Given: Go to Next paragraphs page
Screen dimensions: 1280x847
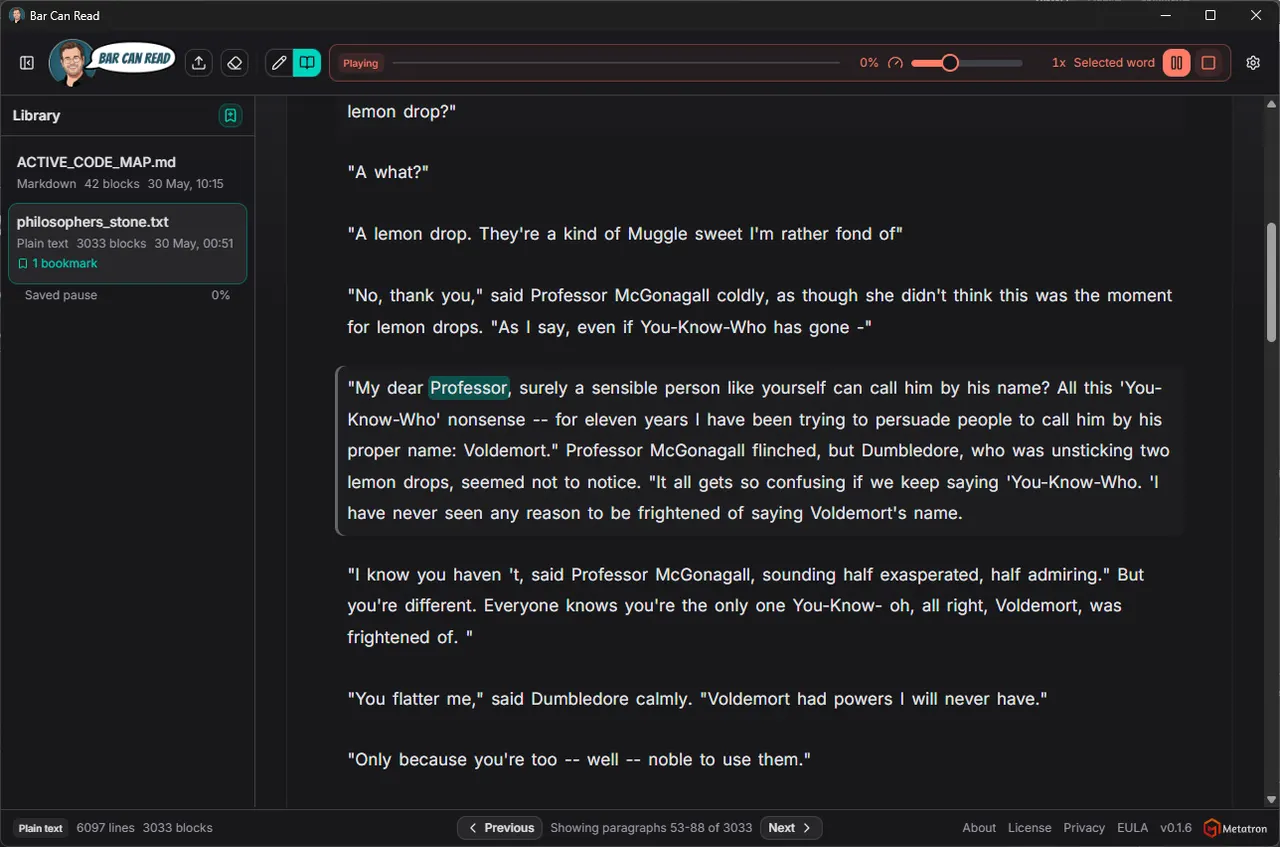Looking at the screenshot, I should [x=791, y=828].
